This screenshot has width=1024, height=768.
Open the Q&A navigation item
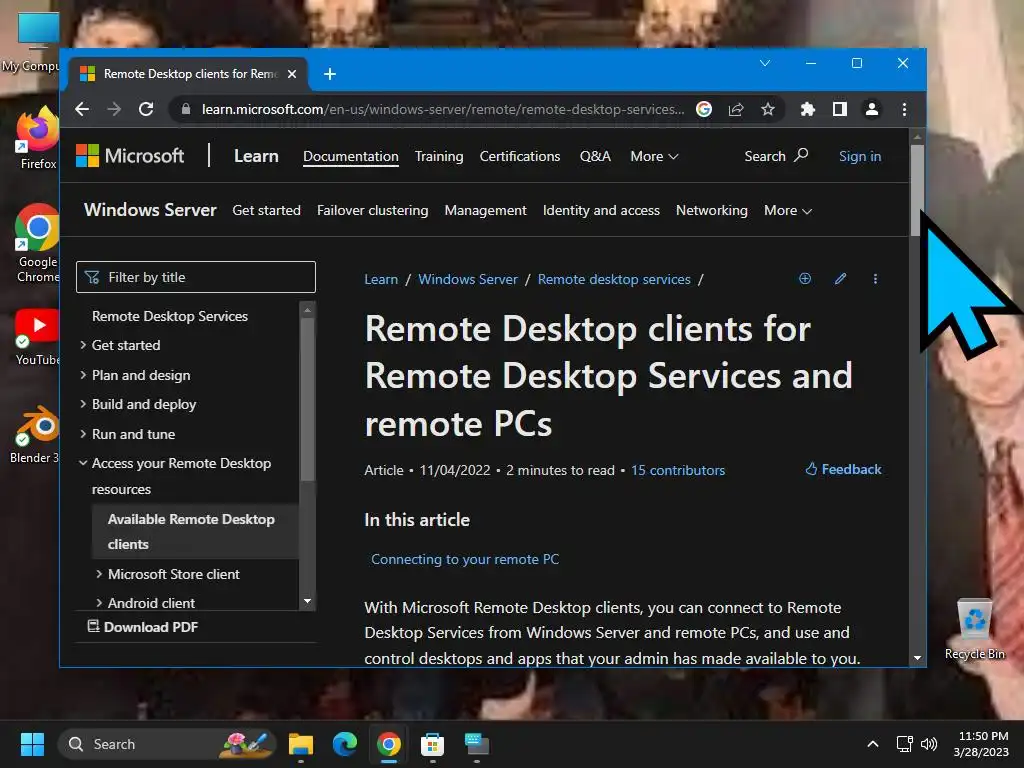point(595,156)
